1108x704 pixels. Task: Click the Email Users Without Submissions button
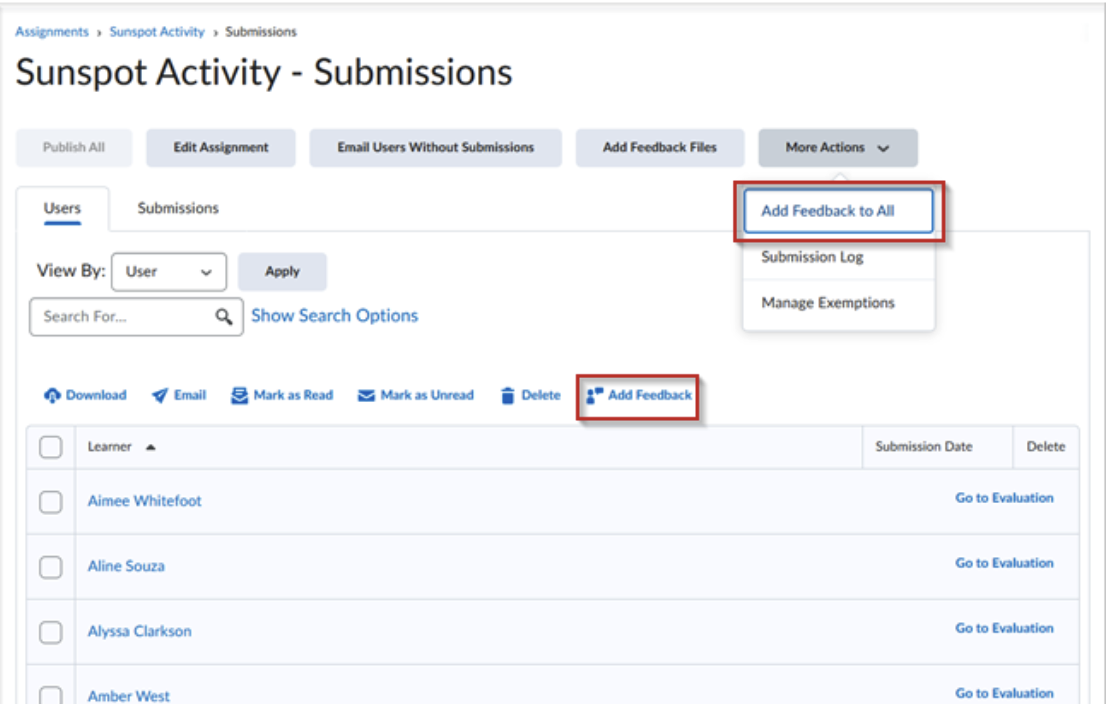point(435,147)
